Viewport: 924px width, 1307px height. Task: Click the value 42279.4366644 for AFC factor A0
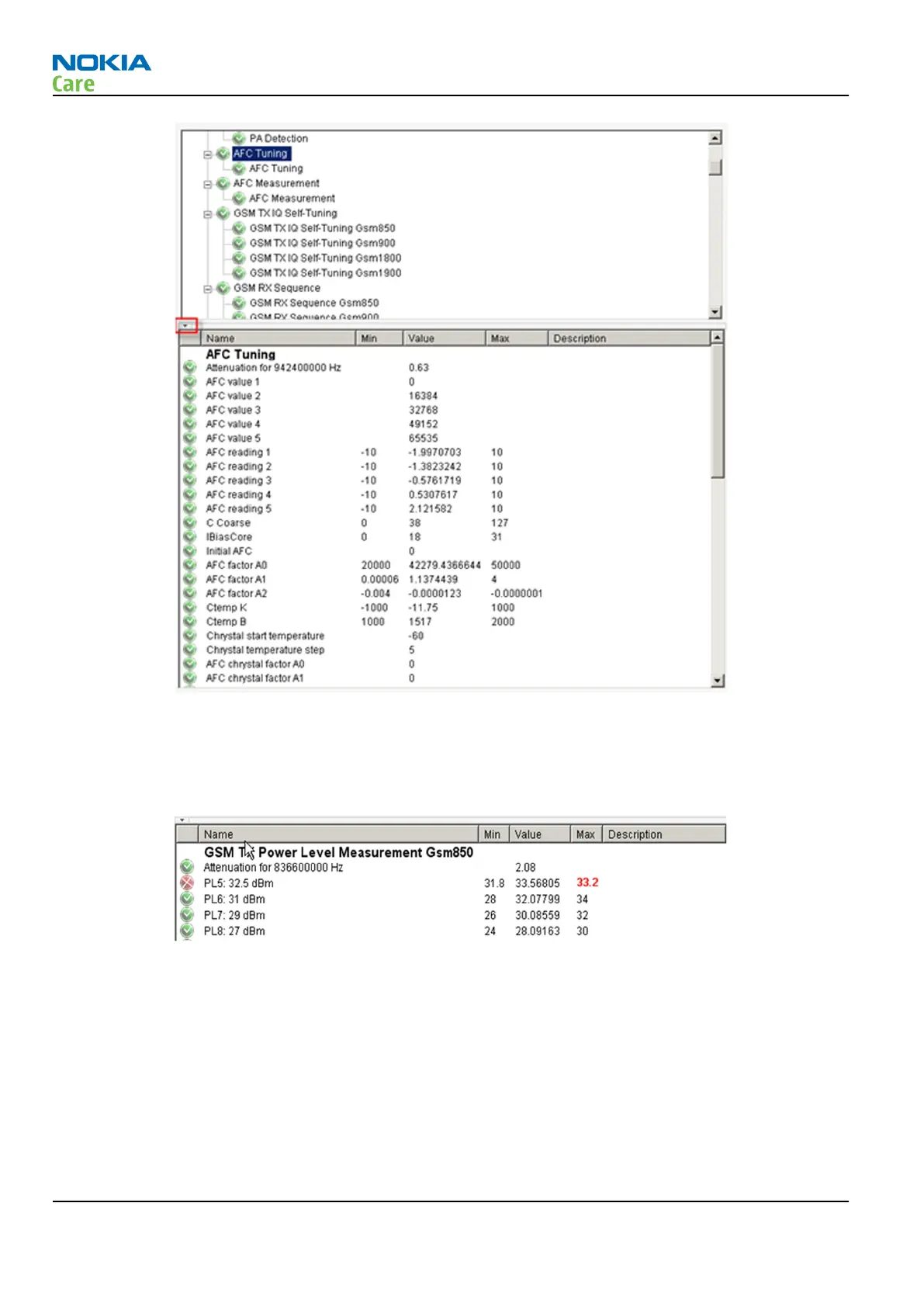coord(445,565)
